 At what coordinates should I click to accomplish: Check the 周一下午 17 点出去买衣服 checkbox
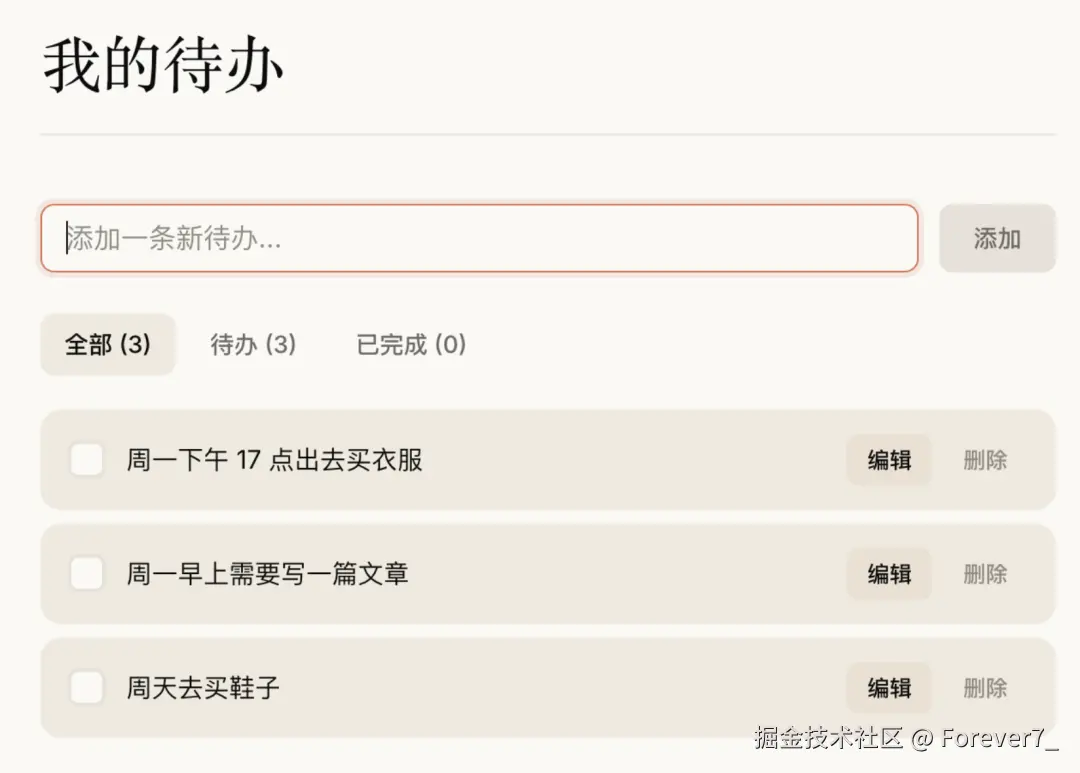tap(87, 460)
